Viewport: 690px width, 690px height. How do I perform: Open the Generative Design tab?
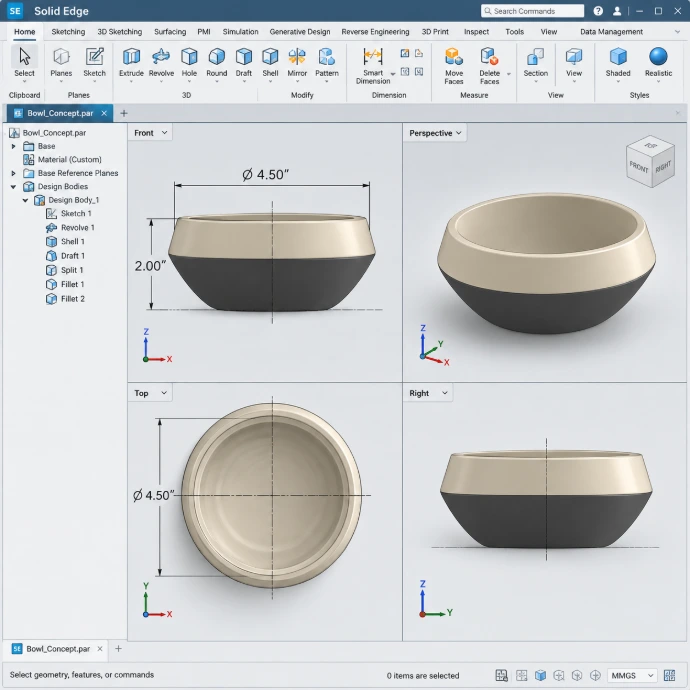click(x=300, y=32)
